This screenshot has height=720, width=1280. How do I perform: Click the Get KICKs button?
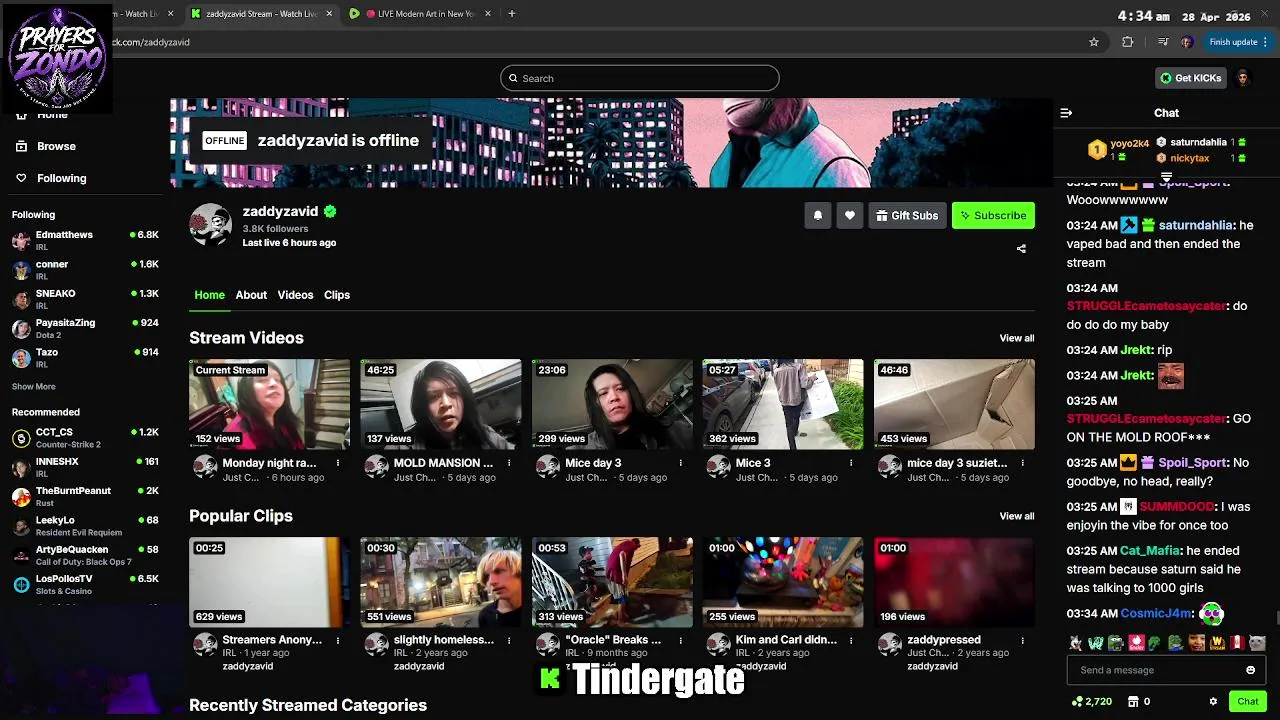(1191, 78)
